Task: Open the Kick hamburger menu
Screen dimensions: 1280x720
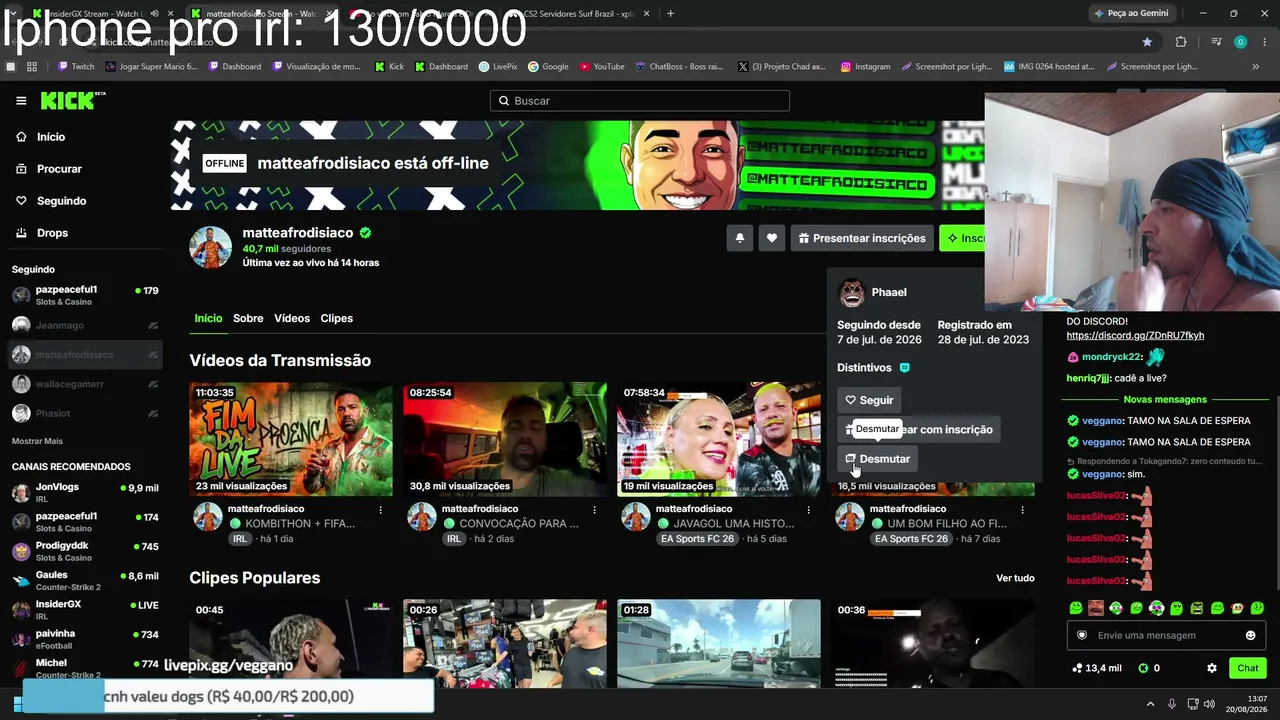Action: [x=21, y=101]
